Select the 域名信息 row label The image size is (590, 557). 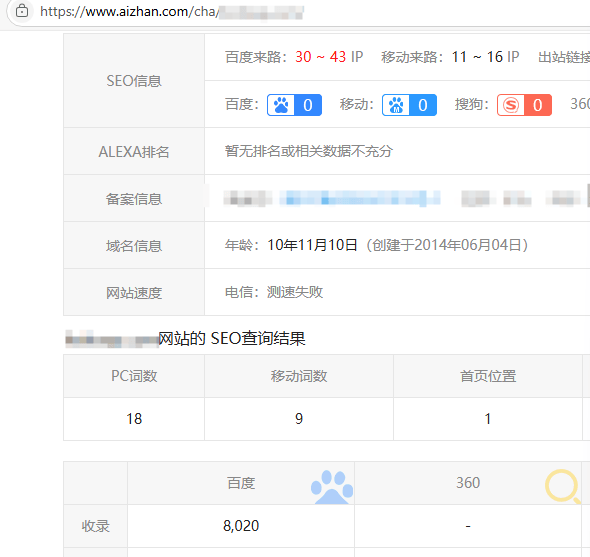[134, 246]
